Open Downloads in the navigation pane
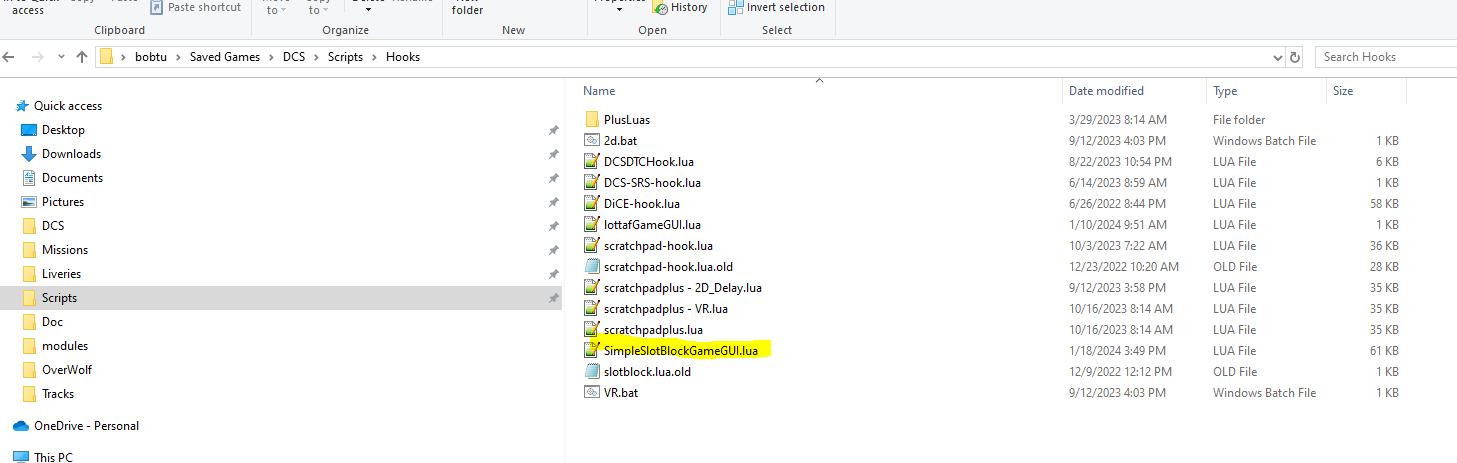The image size is (1457, 463). pyautogui.click(x=71, y=154)
